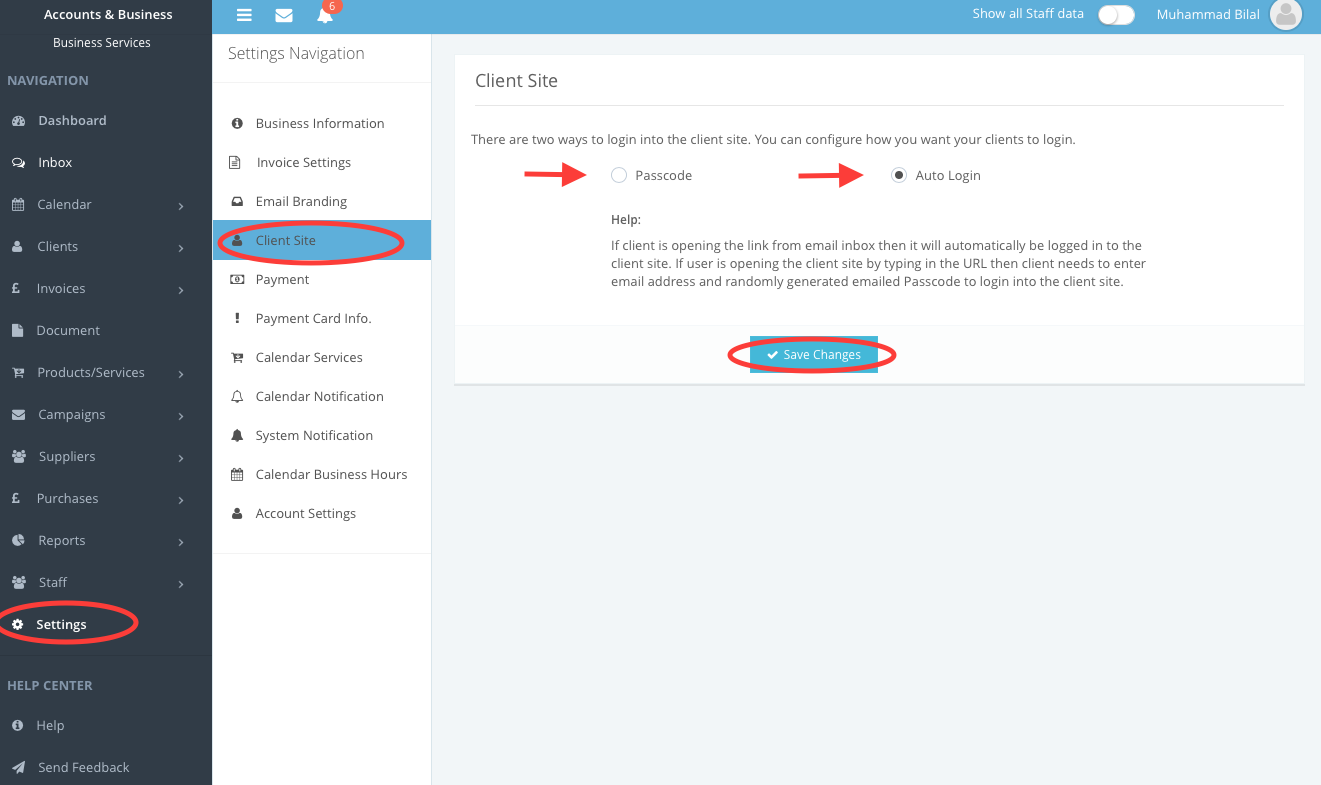Image resolution: width=1321 pixels, height=785 pixels.
Task: Click the Calendar Notification bell icon
Action: click(237, 397)
